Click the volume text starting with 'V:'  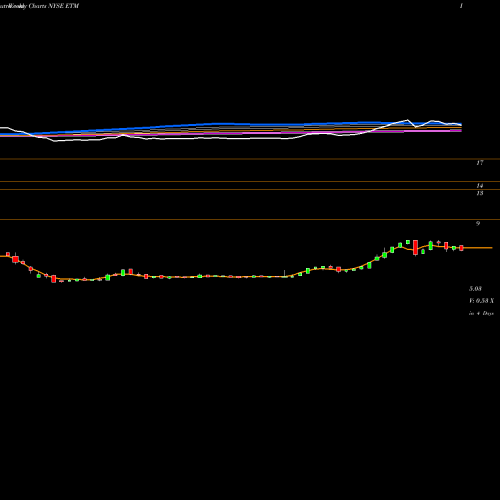(x=481, y=301)
